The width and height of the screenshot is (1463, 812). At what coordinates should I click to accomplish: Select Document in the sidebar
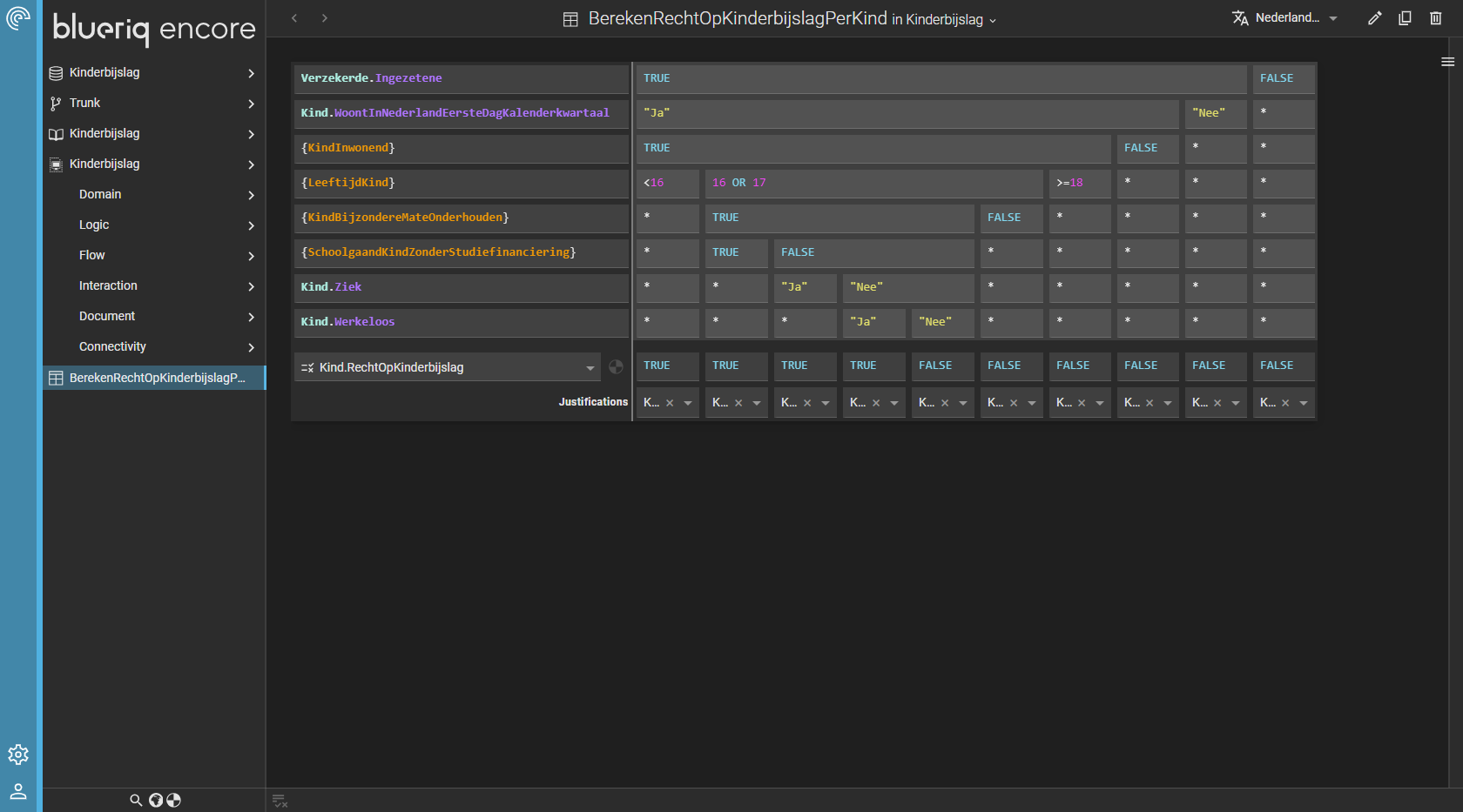pos(107,316)
